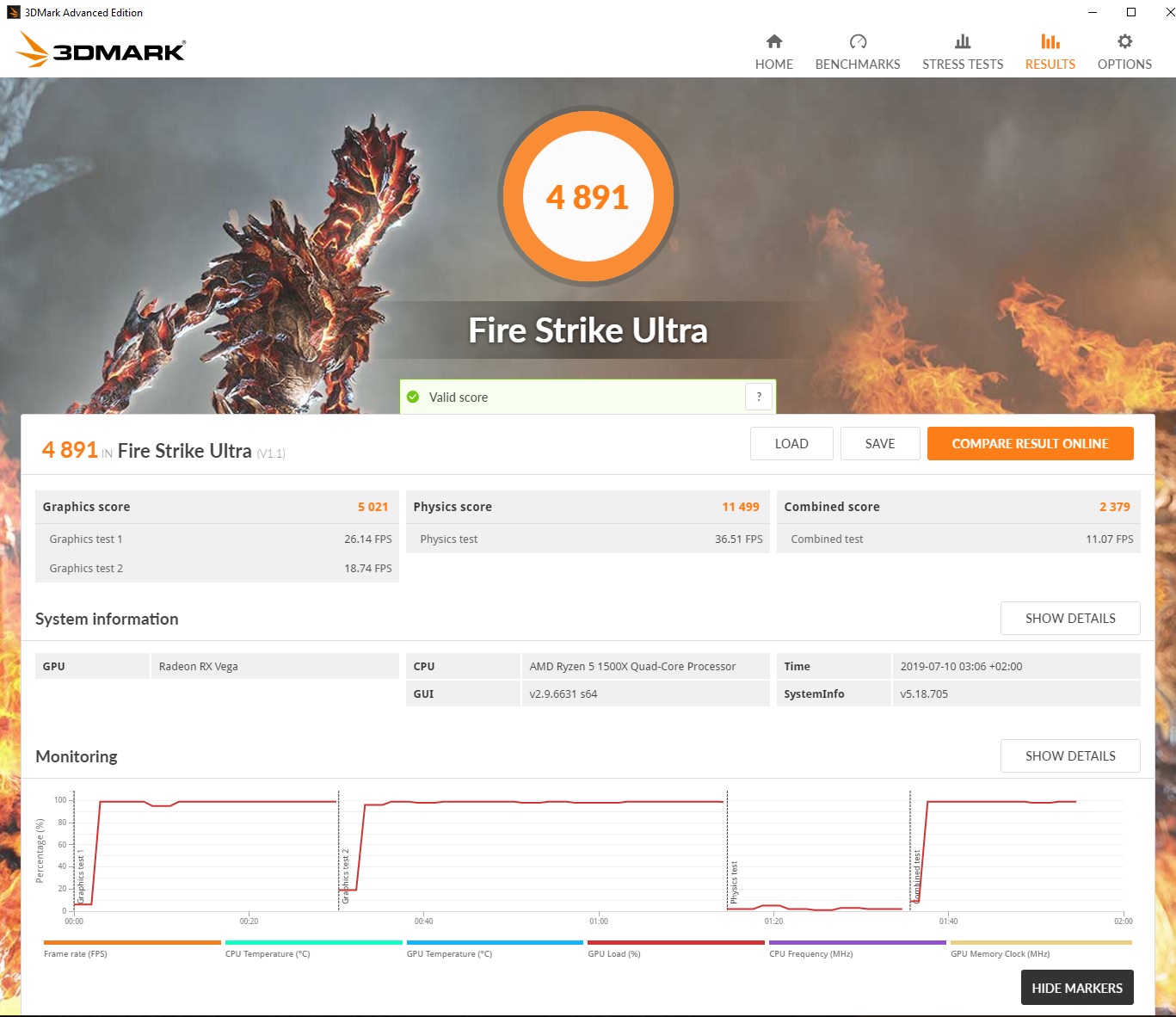1176x1017 pixels.
Task: Click the Graphics test 2 chart marker
Action: point(346,876)
